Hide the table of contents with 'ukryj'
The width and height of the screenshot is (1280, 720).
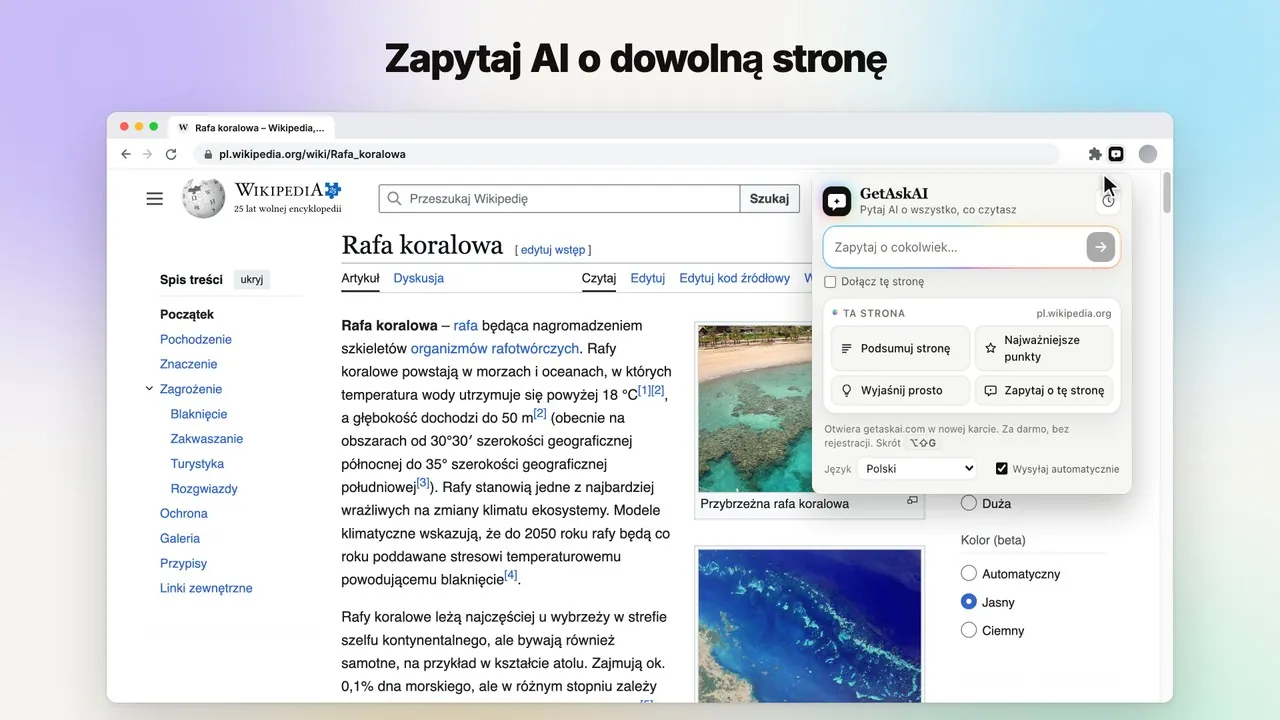[x=252, y=280]
